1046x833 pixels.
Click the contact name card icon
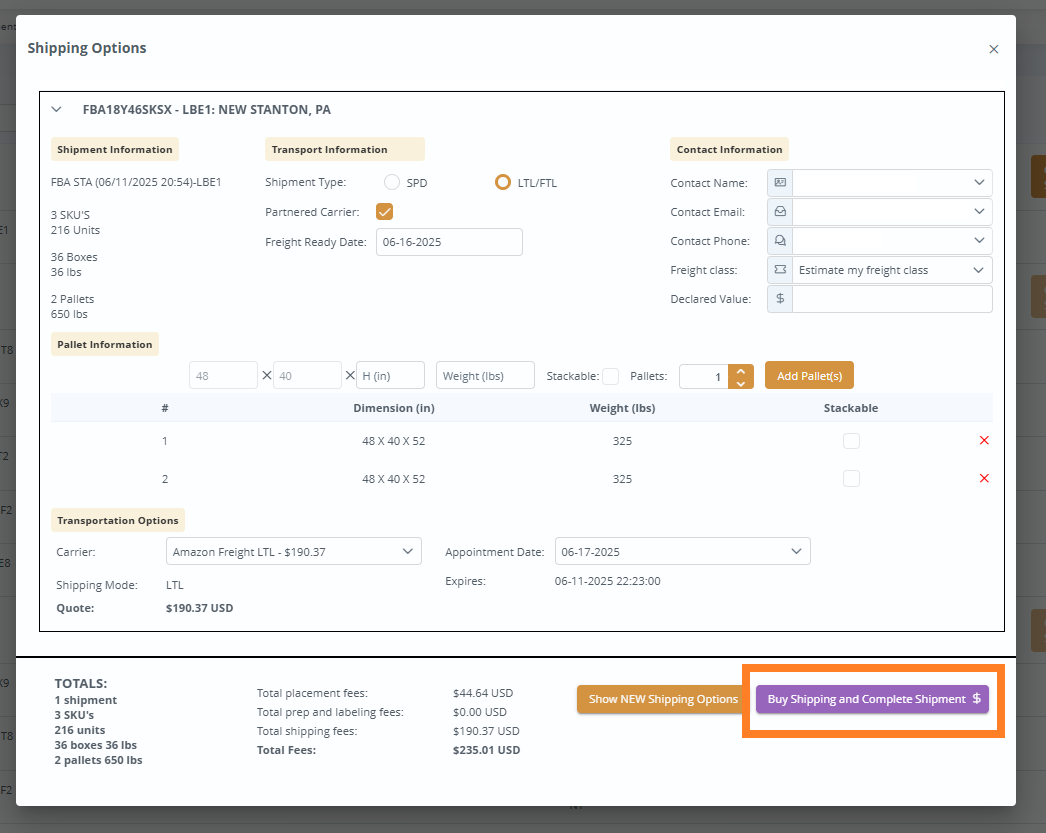(x=780, y=183)
